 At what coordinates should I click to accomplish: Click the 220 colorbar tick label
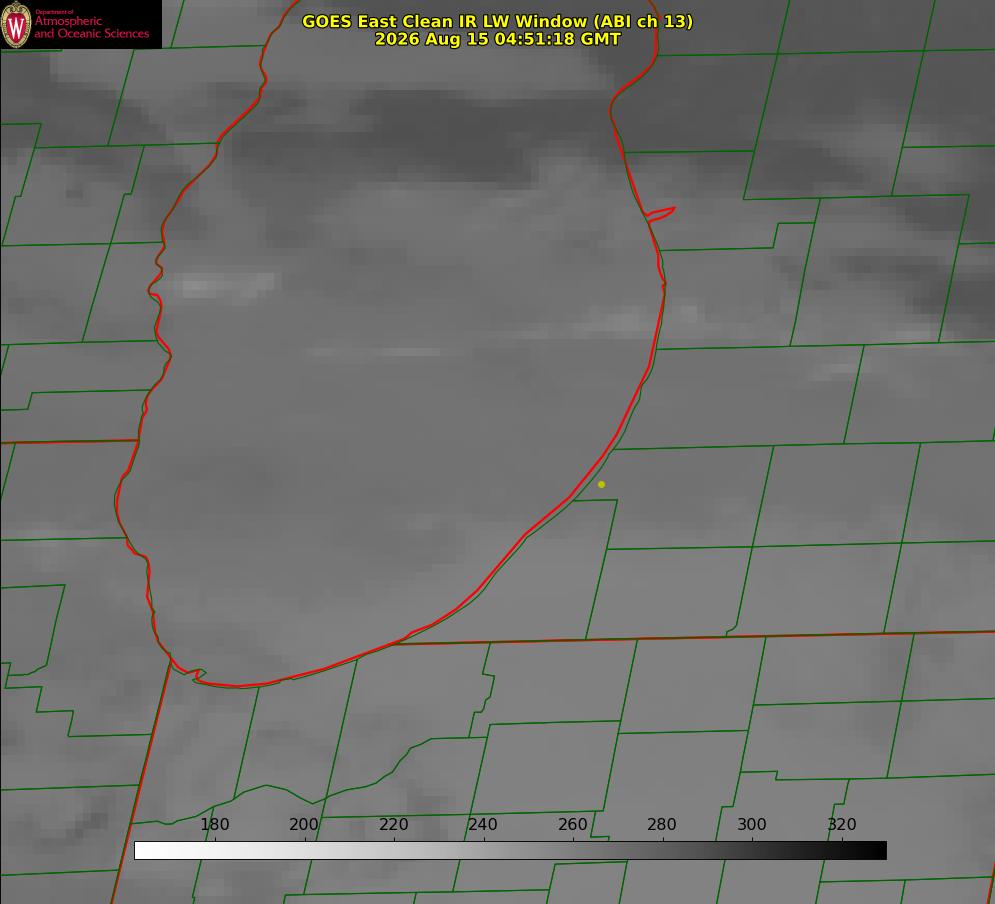(x=393, y=824)
